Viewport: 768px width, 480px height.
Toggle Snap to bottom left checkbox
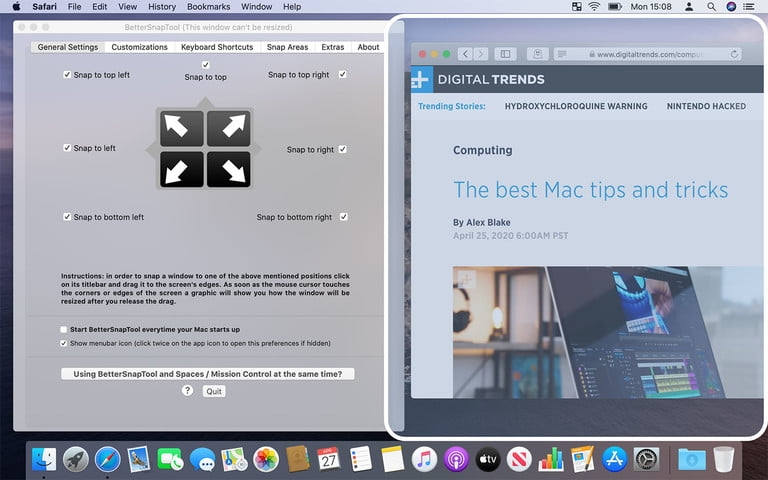(x=67, y=216)
